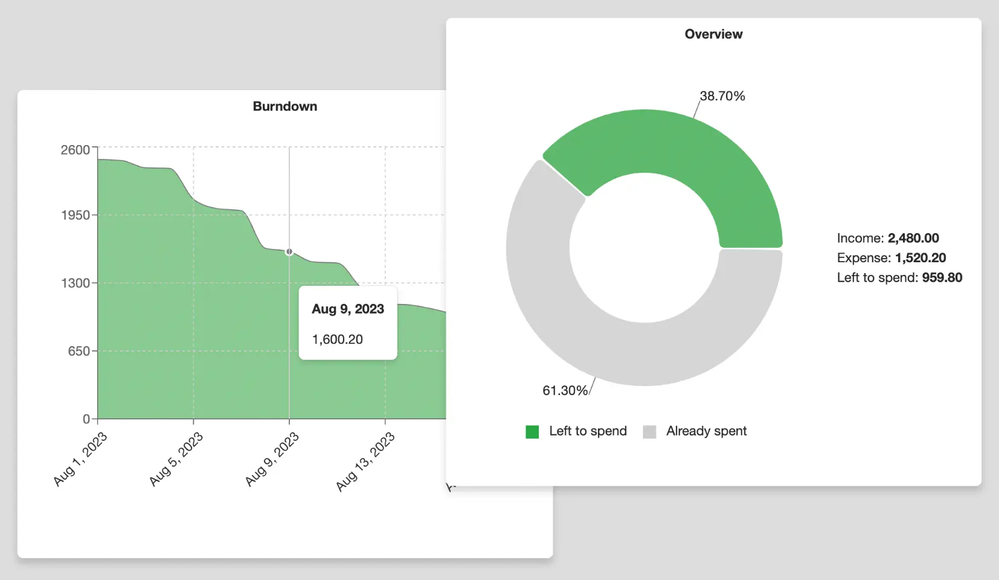Image resolution: width=999 pixels, height=580 pixels.
Task: Click the green legend swatch for Left to spend
Action: coord(532,431)
